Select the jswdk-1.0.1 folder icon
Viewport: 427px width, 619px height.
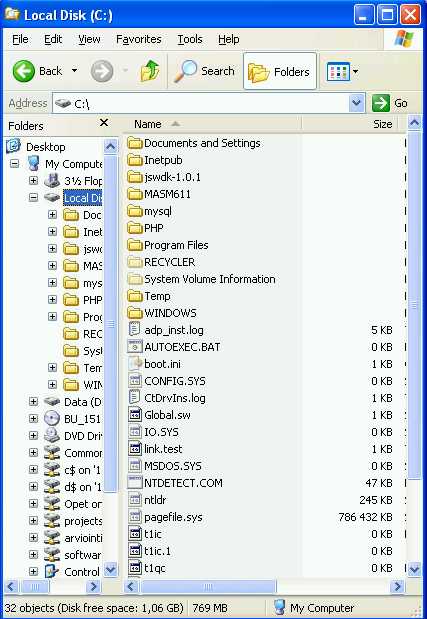[135, 177]
